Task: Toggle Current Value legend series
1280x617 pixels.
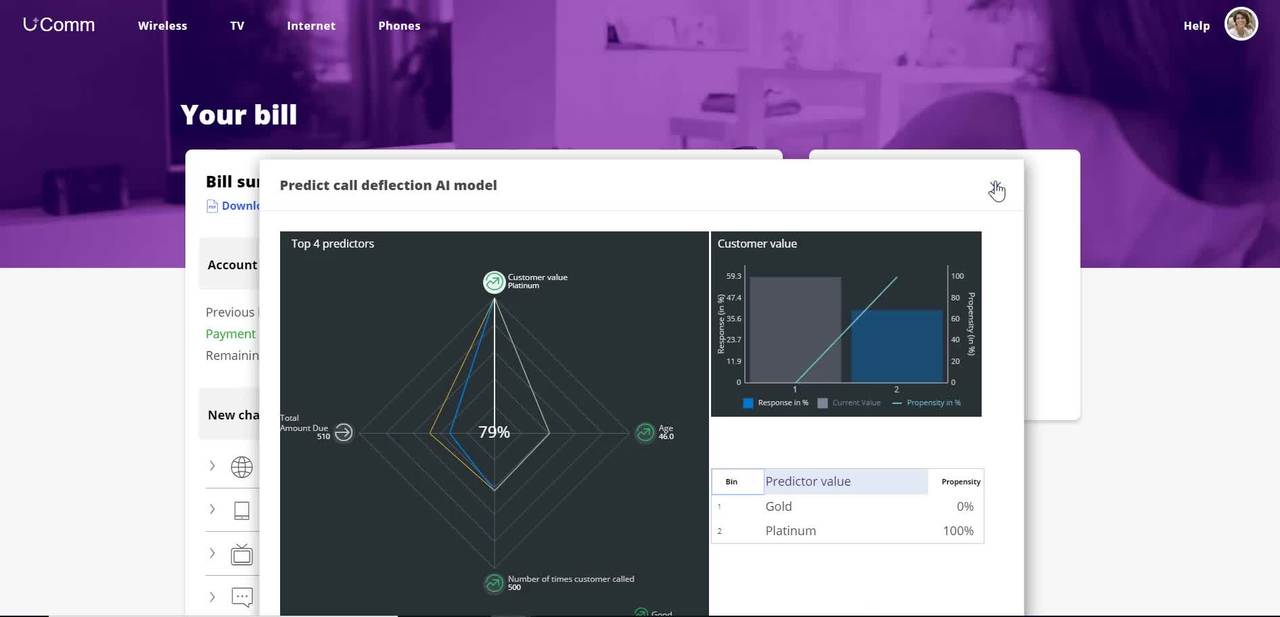Action: coord(849,403)
